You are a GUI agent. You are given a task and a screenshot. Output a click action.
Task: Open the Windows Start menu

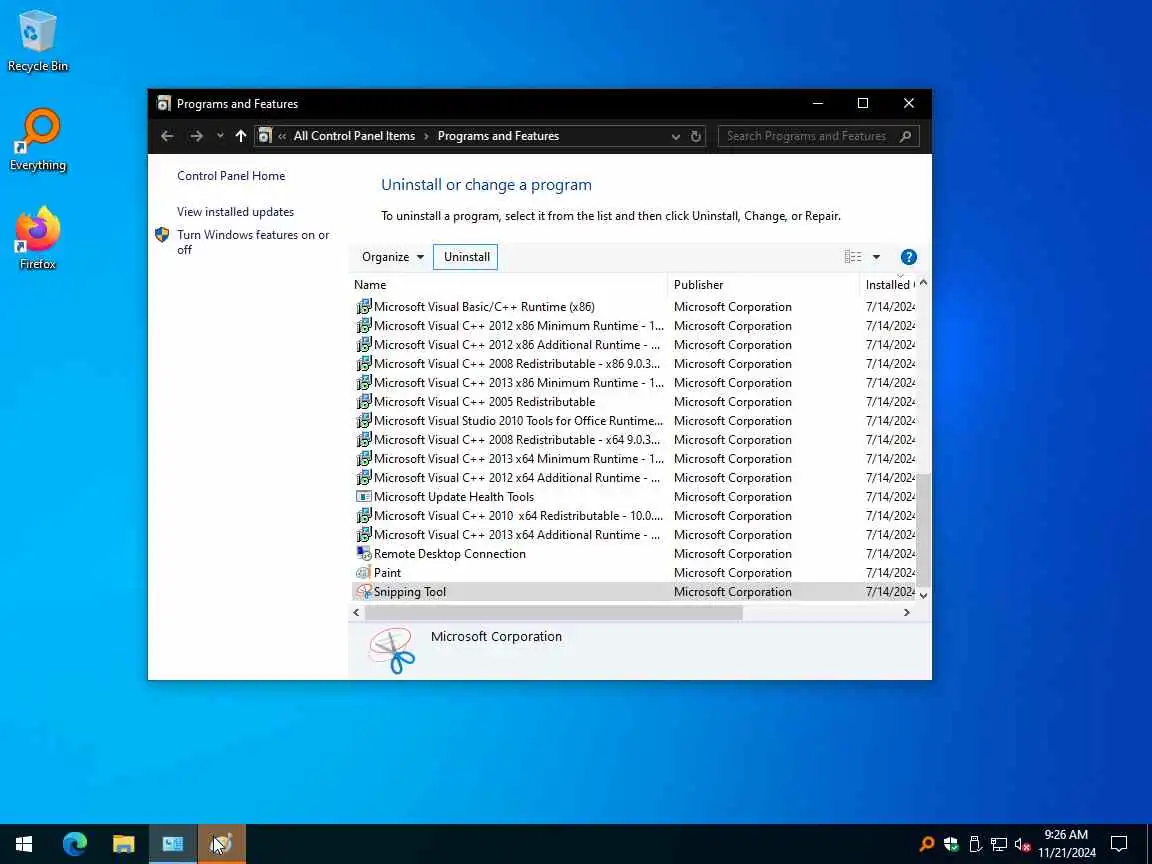(x=24, y=844)
